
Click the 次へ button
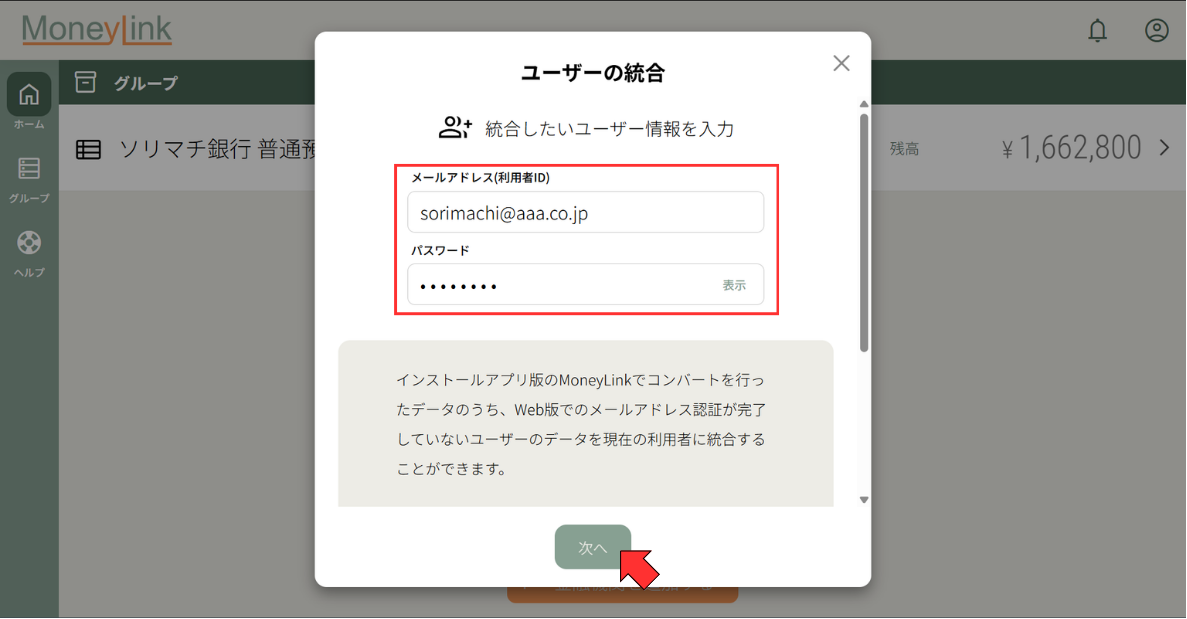pos(593,547)
